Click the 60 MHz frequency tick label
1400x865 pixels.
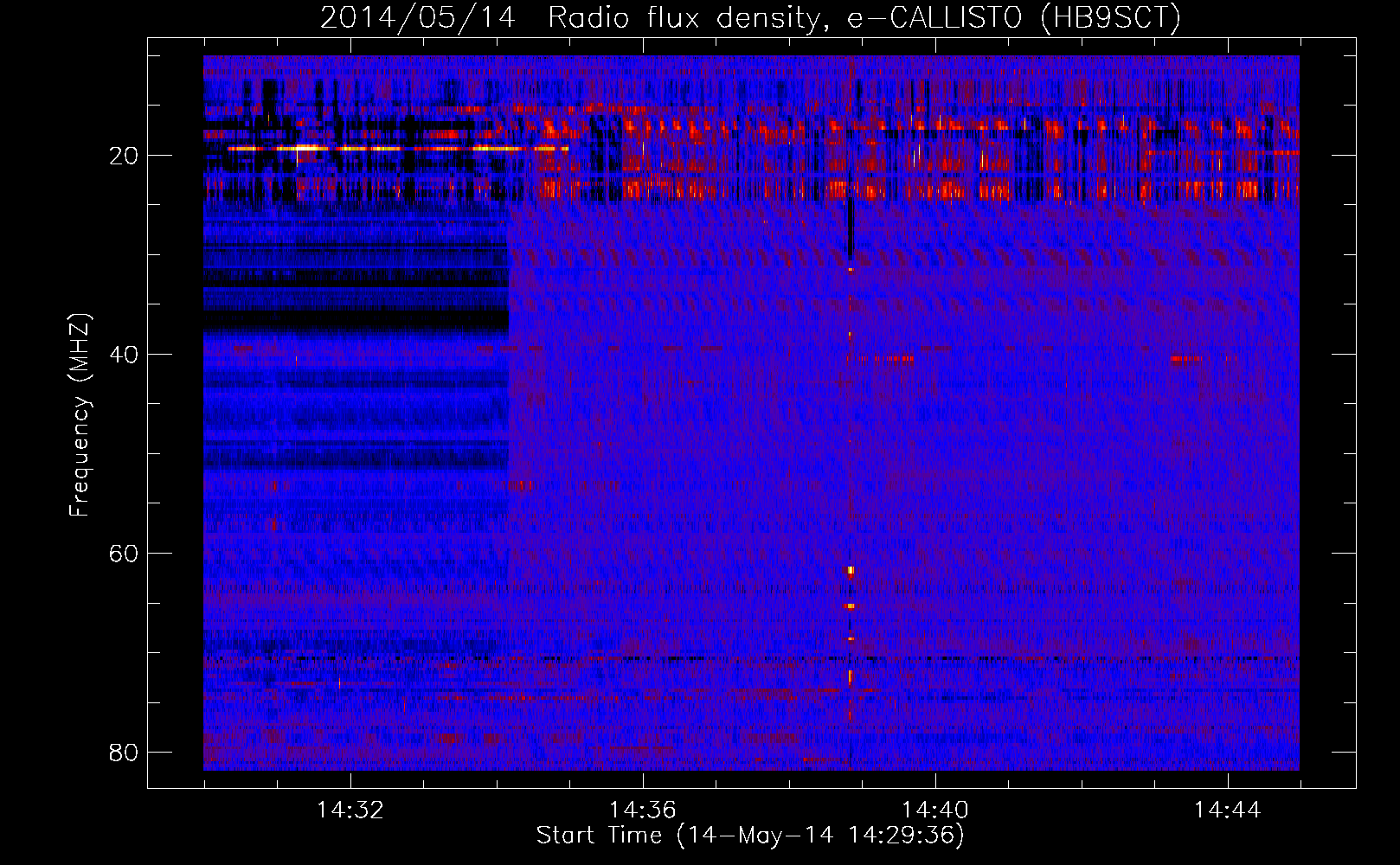[x=125, y=554]
